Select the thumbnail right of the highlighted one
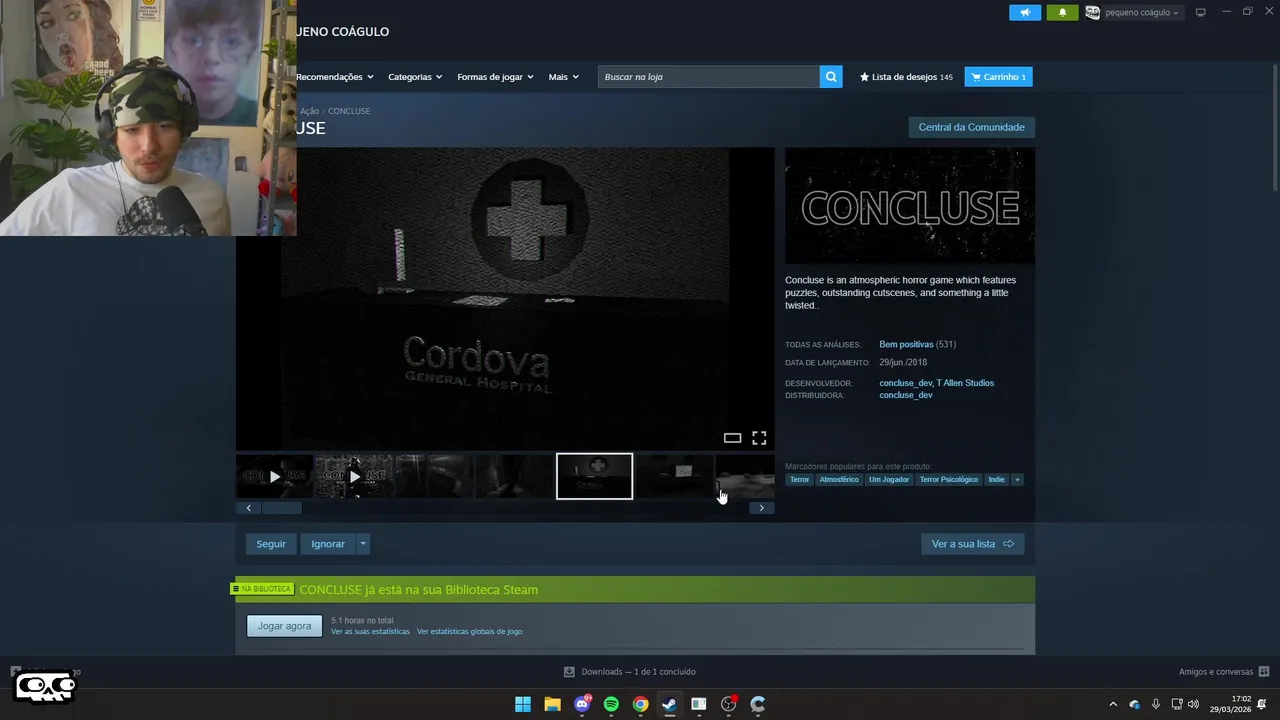The image size is (1280, 720). click(674, 476)
